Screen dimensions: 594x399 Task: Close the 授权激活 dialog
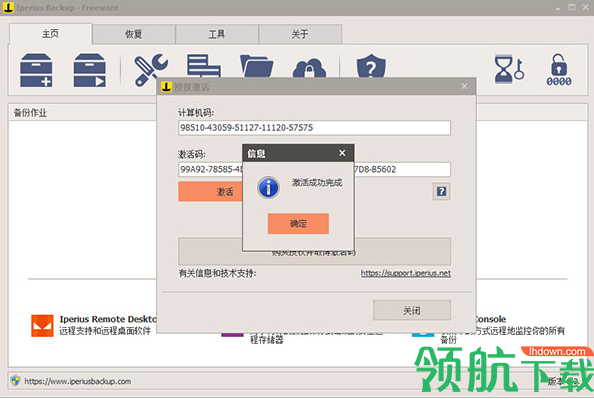[464, 86]
